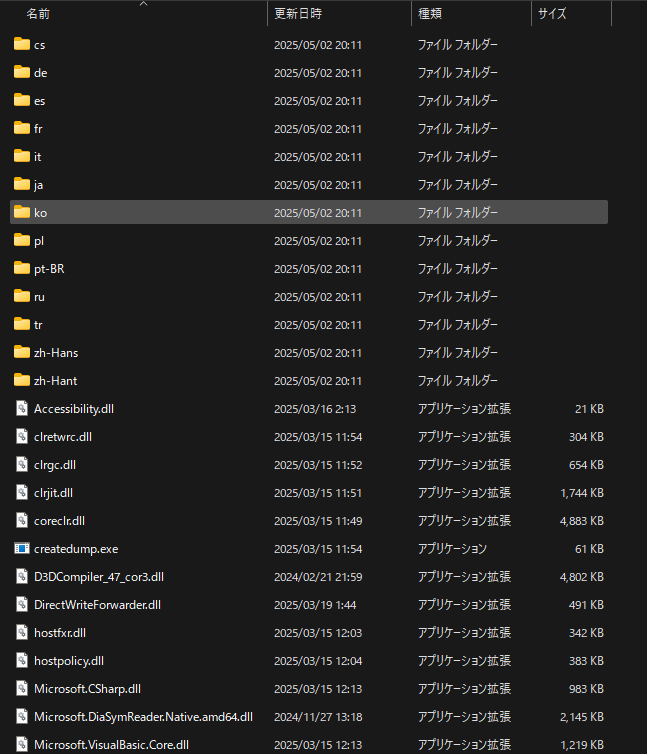Select the file name clrgc.dll
Screen dimensions: 647x754
tap(55, 465)
